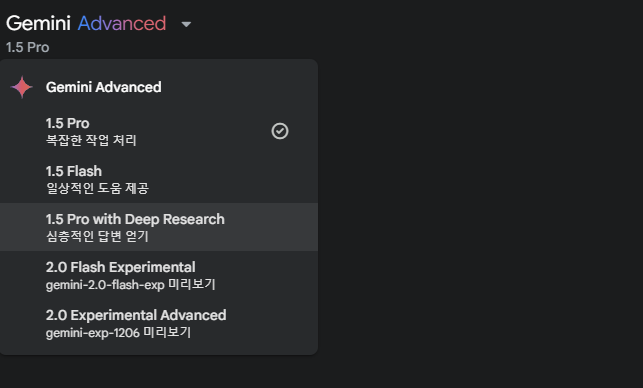Screen dimensions: 643x388
Task: Select 2.0 Flash Experimental model
Action: [x=159, y=275]
